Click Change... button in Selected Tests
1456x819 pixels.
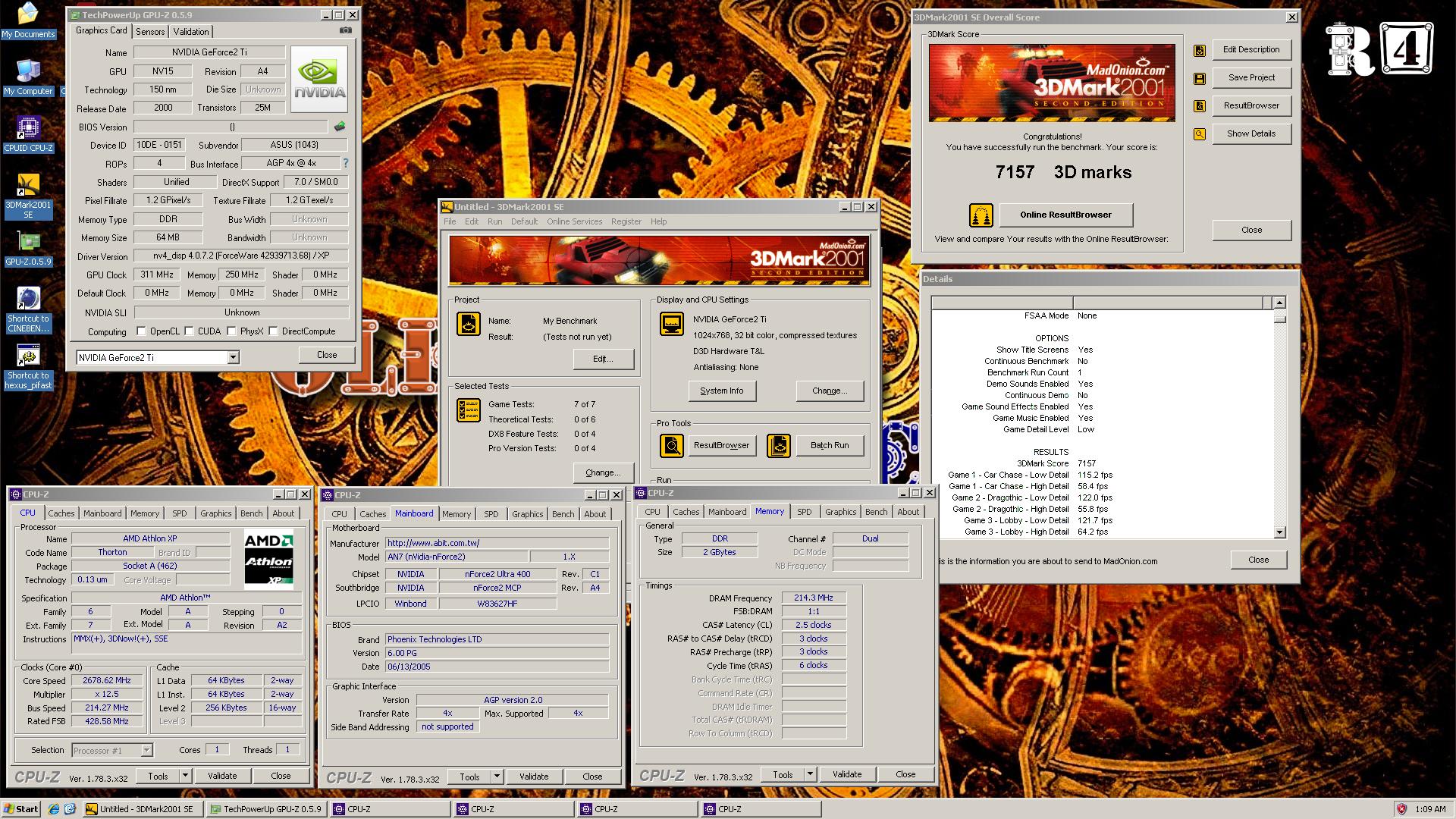coord(603,472)
